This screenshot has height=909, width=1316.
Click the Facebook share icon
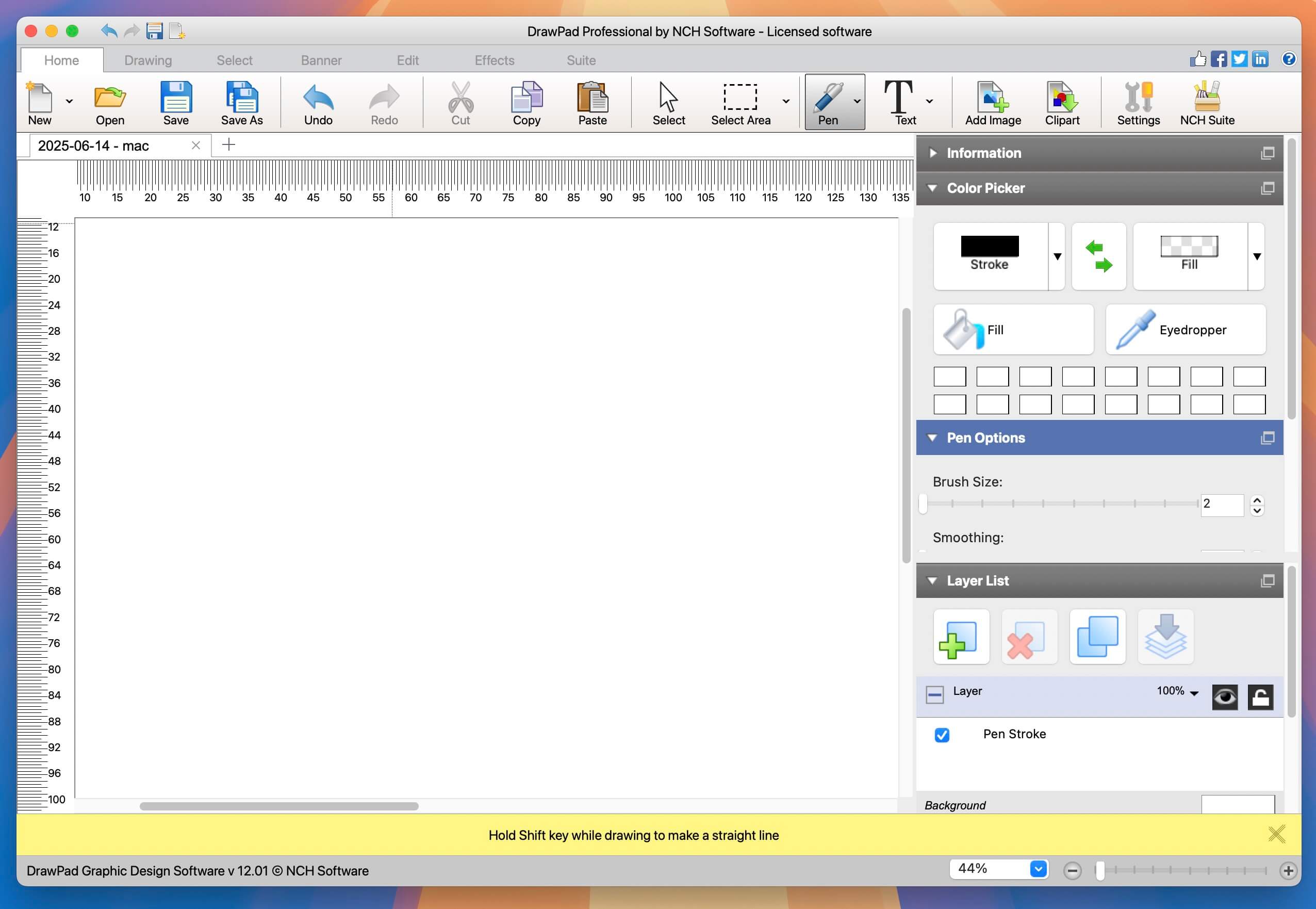(1219, 59)
